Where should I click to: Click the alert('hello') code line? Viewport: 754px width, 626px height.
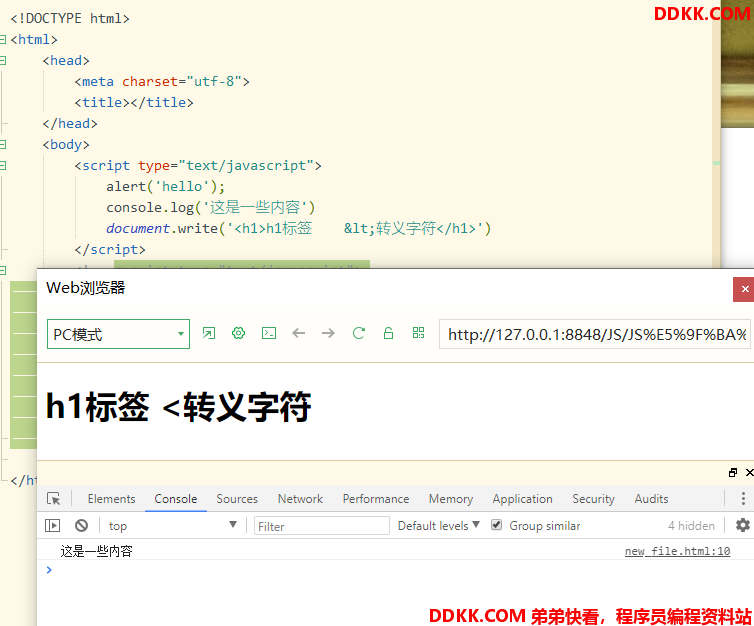pyautogui.click(x=165, y=187)
